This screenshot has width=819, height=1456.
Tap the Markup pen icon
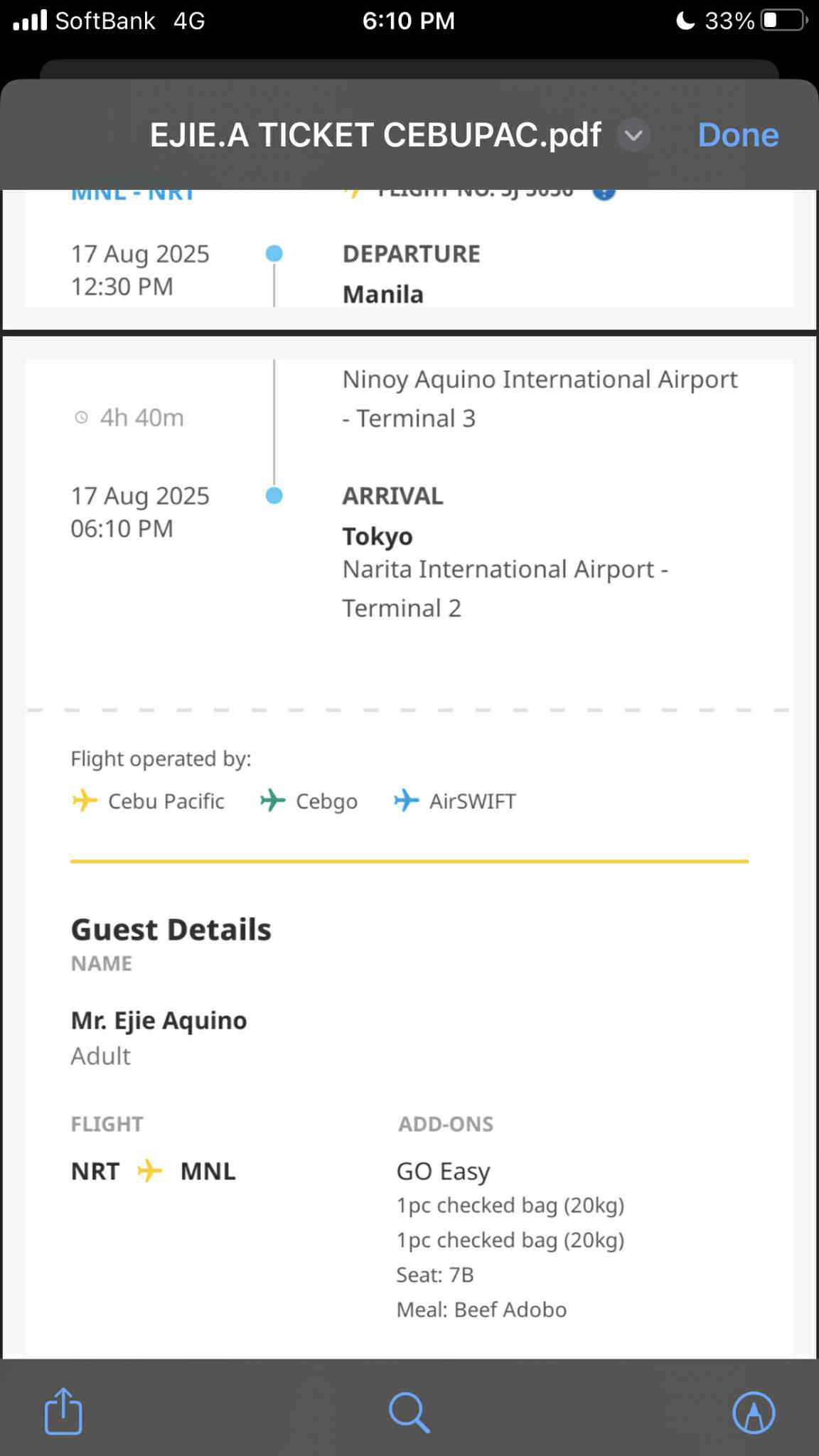(x=754, y=1412)
